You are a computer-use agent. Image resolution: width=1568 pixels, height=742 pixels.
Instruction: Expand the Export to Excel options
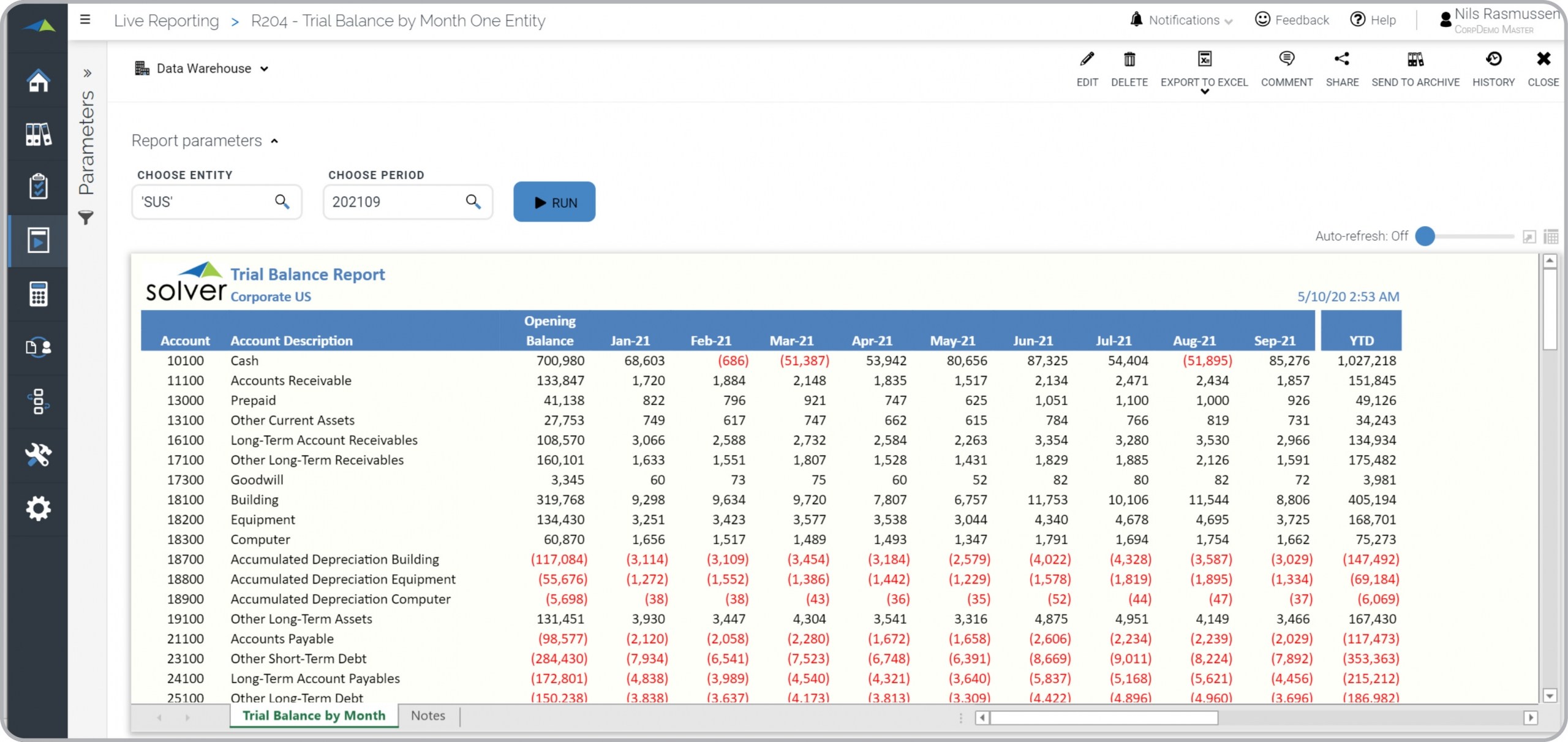coord(1204,92)
